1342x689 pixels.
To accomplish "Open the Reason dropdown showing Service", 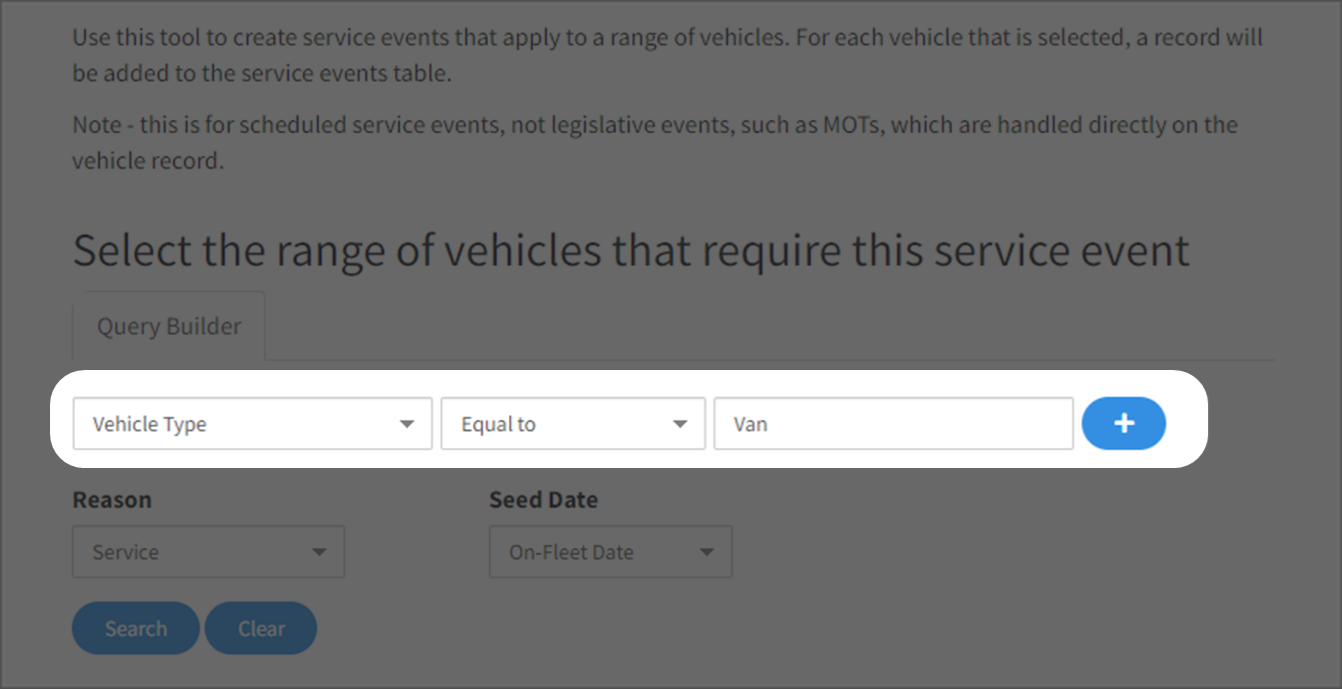I will pyautogui.click(x=208, y=552).
